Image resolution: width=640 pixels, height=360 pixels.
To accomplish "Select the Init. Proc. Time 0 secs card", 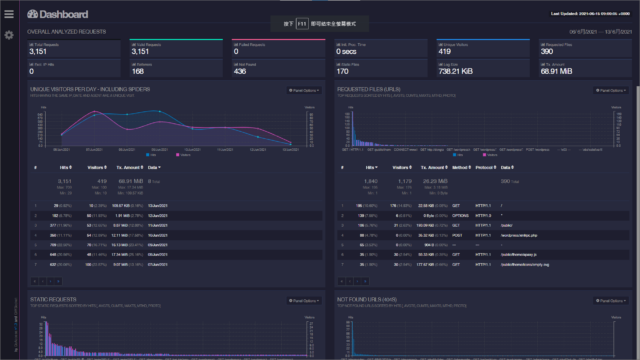I will click(x=381, y=48).
